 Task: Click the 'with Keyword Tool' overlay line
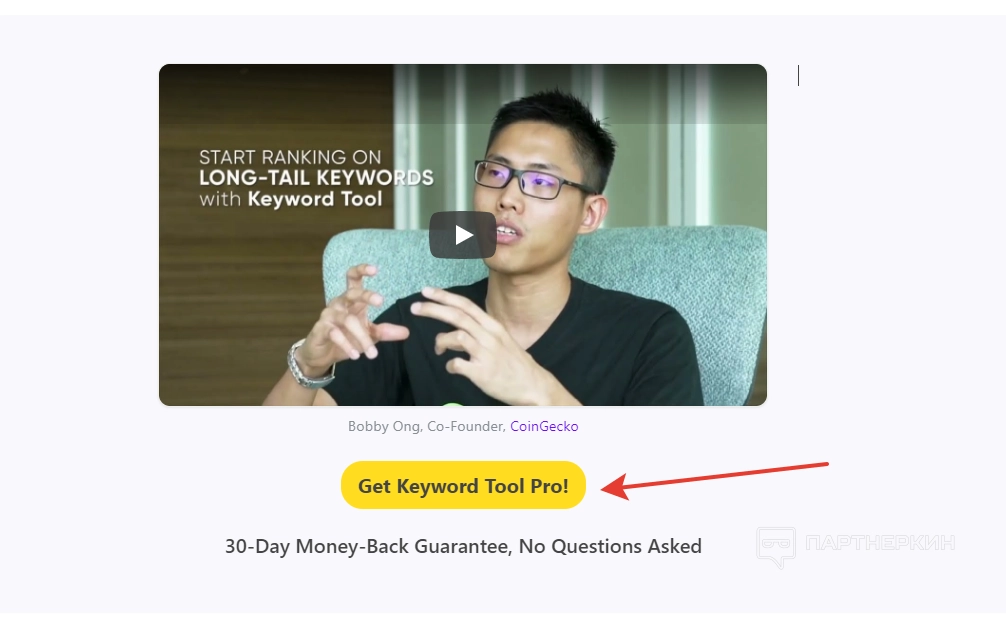(291, 199)
